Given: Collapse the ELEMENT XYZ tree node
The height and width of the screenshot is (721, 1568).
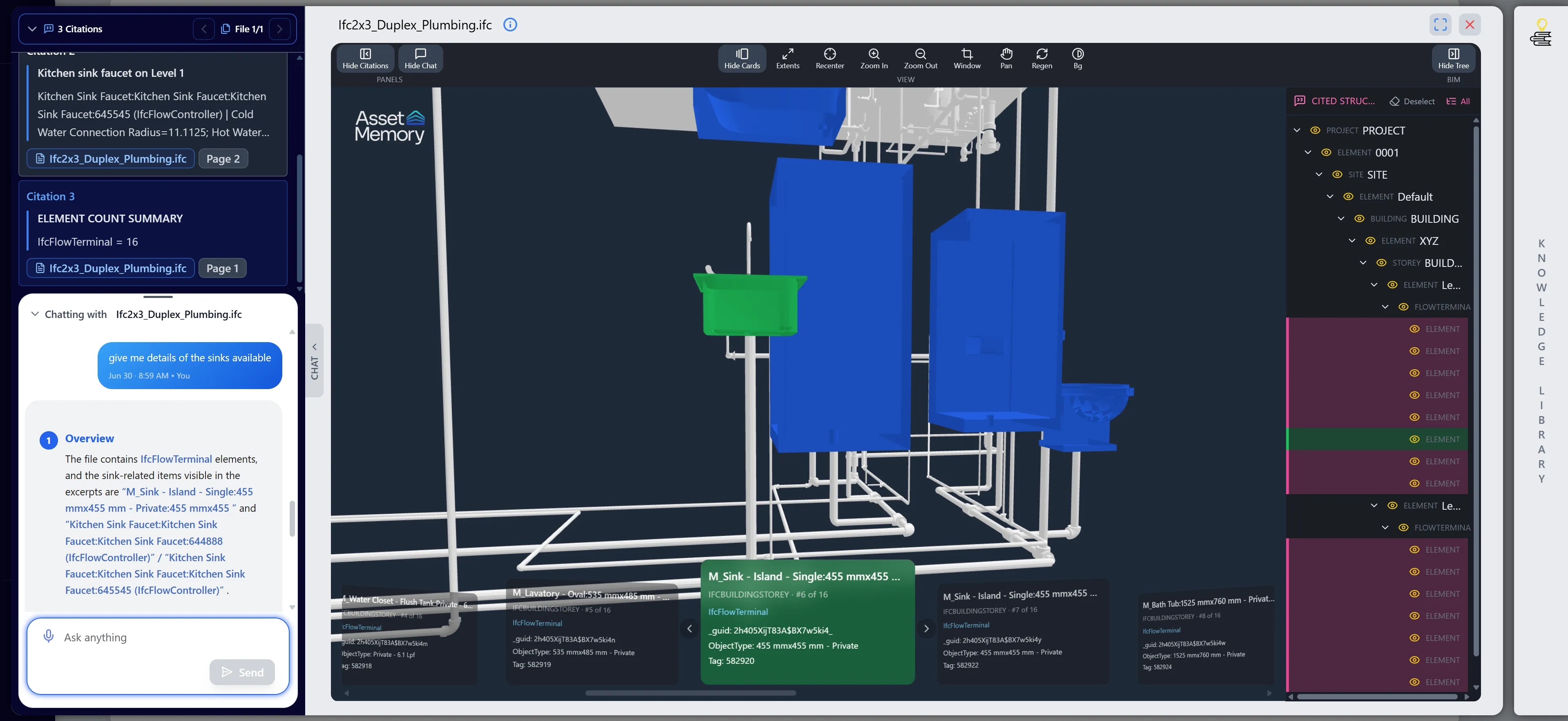Looking at the screenshot, I should (x=1351, y=240).
